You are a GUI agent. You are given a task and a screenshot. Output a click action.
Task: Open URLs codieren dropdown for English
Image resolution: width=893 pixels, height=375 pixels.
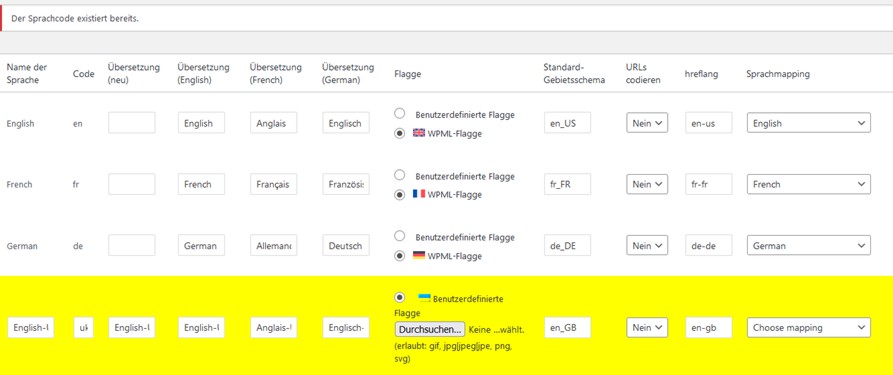point(647,123)
